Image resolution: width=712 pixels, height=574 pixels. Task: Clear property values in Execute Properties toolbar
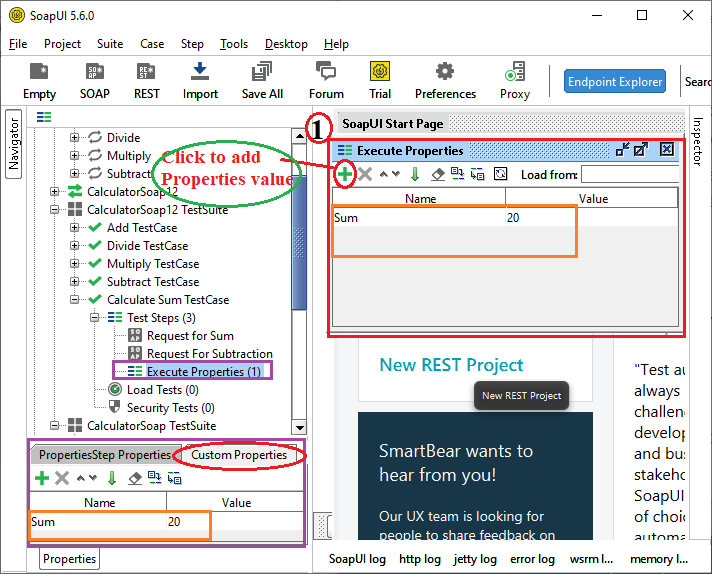438,174
